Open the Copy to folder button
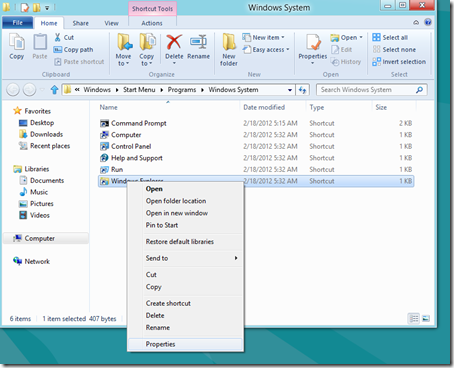The width and height of the screenshot is (454, 368). (x=147, y=50)
